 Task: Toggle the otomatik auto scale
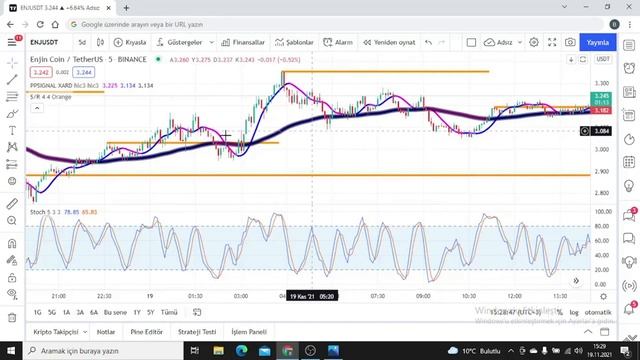click(x=598, y=312)
